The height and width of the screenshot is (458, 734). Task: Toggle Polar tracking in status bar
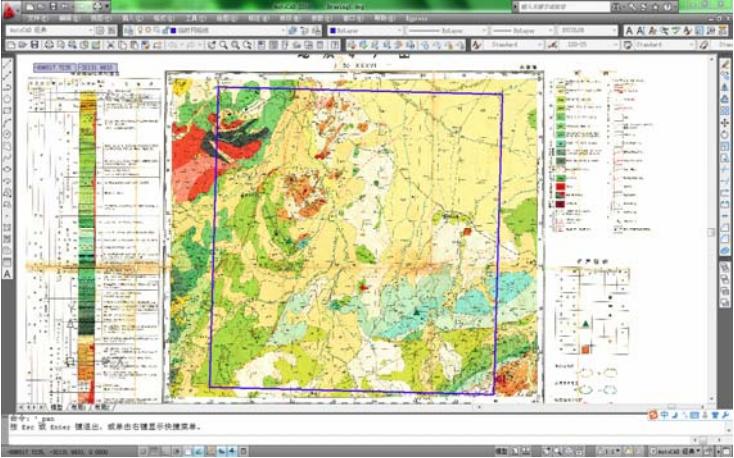[x=177, y=451]
